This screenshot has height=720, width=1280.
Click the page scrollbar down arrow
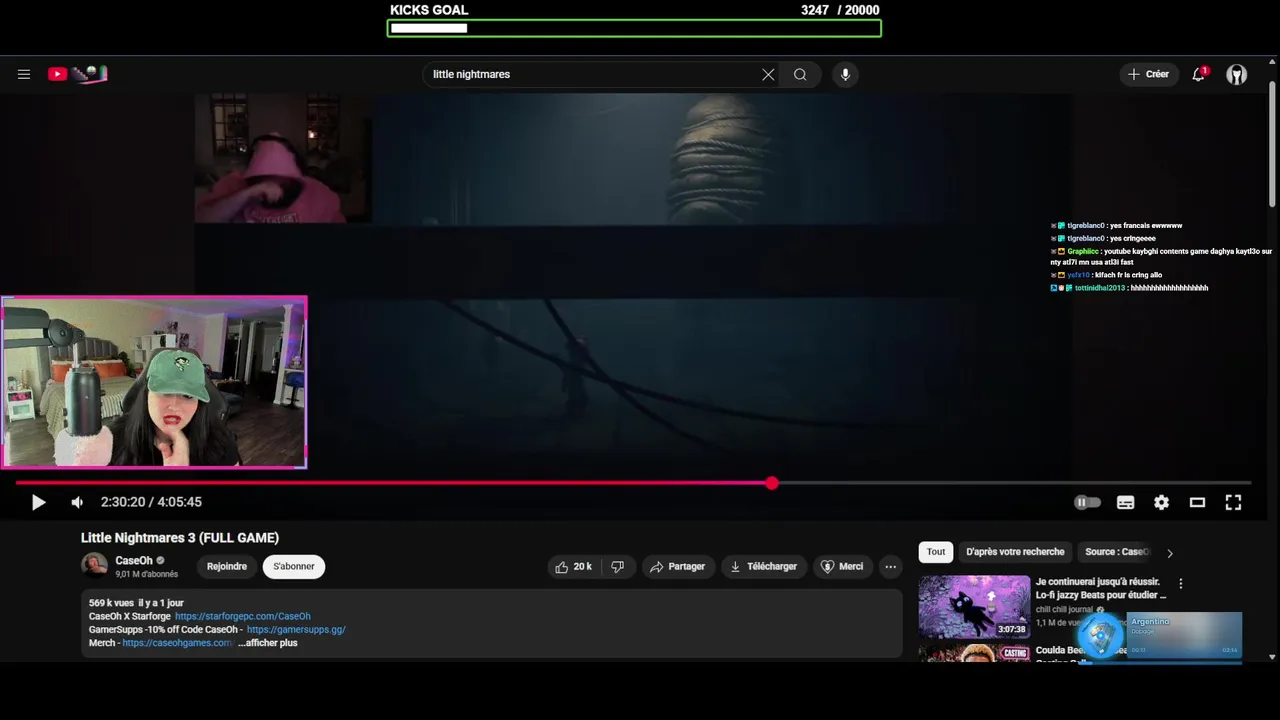pos(1272,657)
